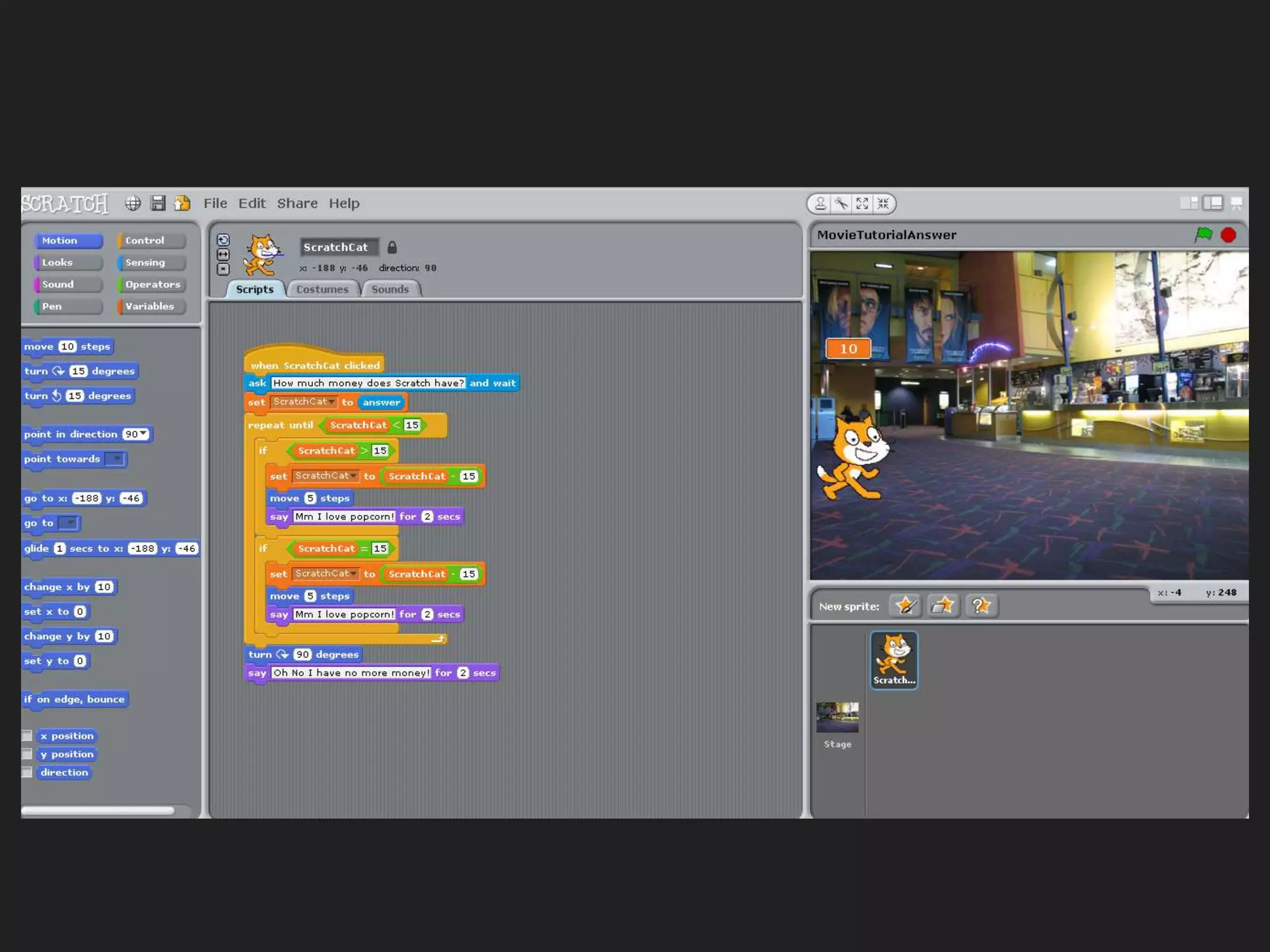Select the Variables block category
This screenshot has width=1270, height=952.
(152, 306)
